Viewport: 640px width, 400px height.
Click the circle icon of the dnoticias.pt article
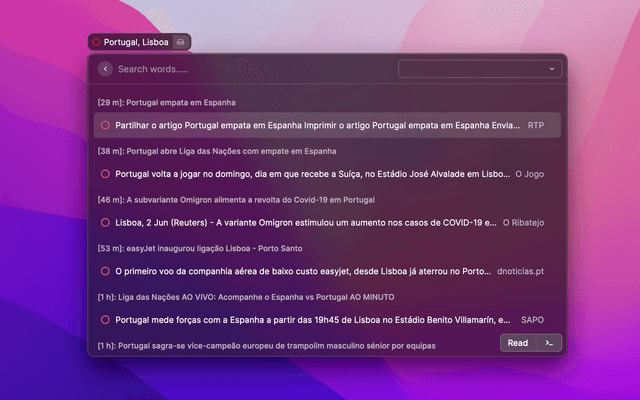105,271
